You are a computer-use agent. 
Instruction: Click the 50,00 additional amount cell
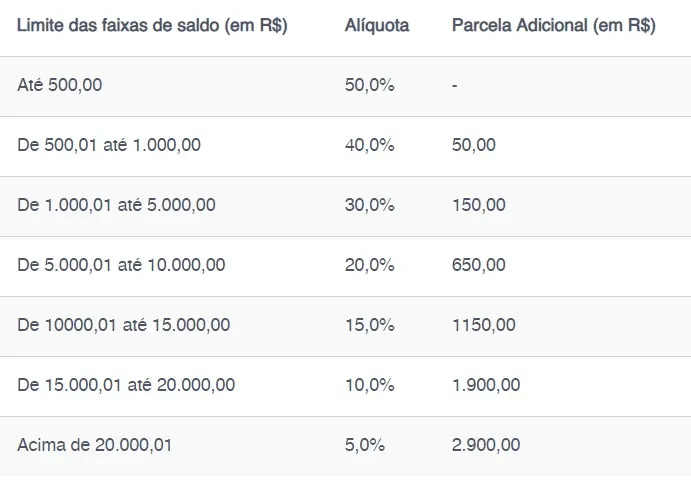(x=473, y=145)
